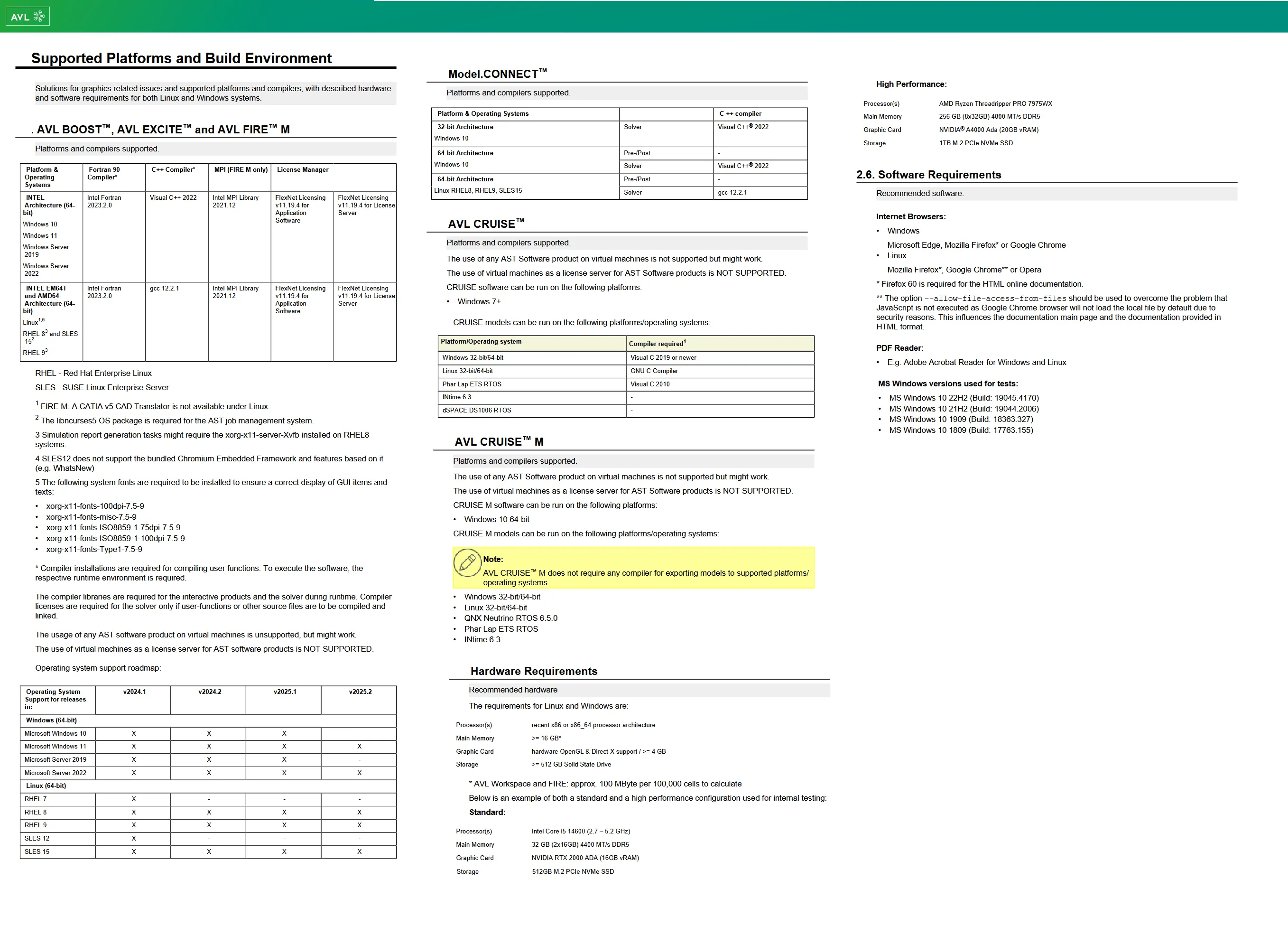1288x926 pixels.
Task: Click the '1TB M.2 PCIe NVMe SSD' value
Action: pos(976,143)
